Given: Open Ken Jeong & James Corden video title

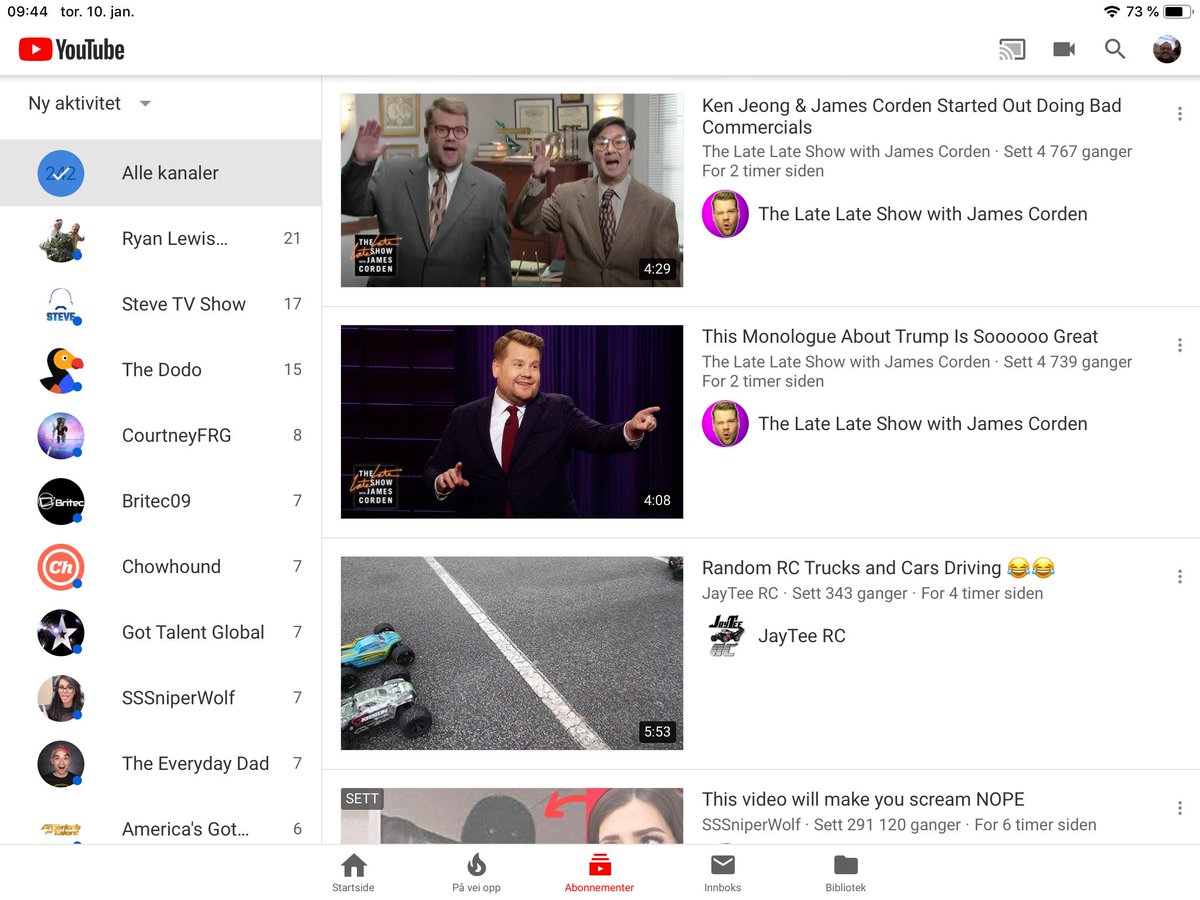Looking at the screenshot, I should coord(912,116).
